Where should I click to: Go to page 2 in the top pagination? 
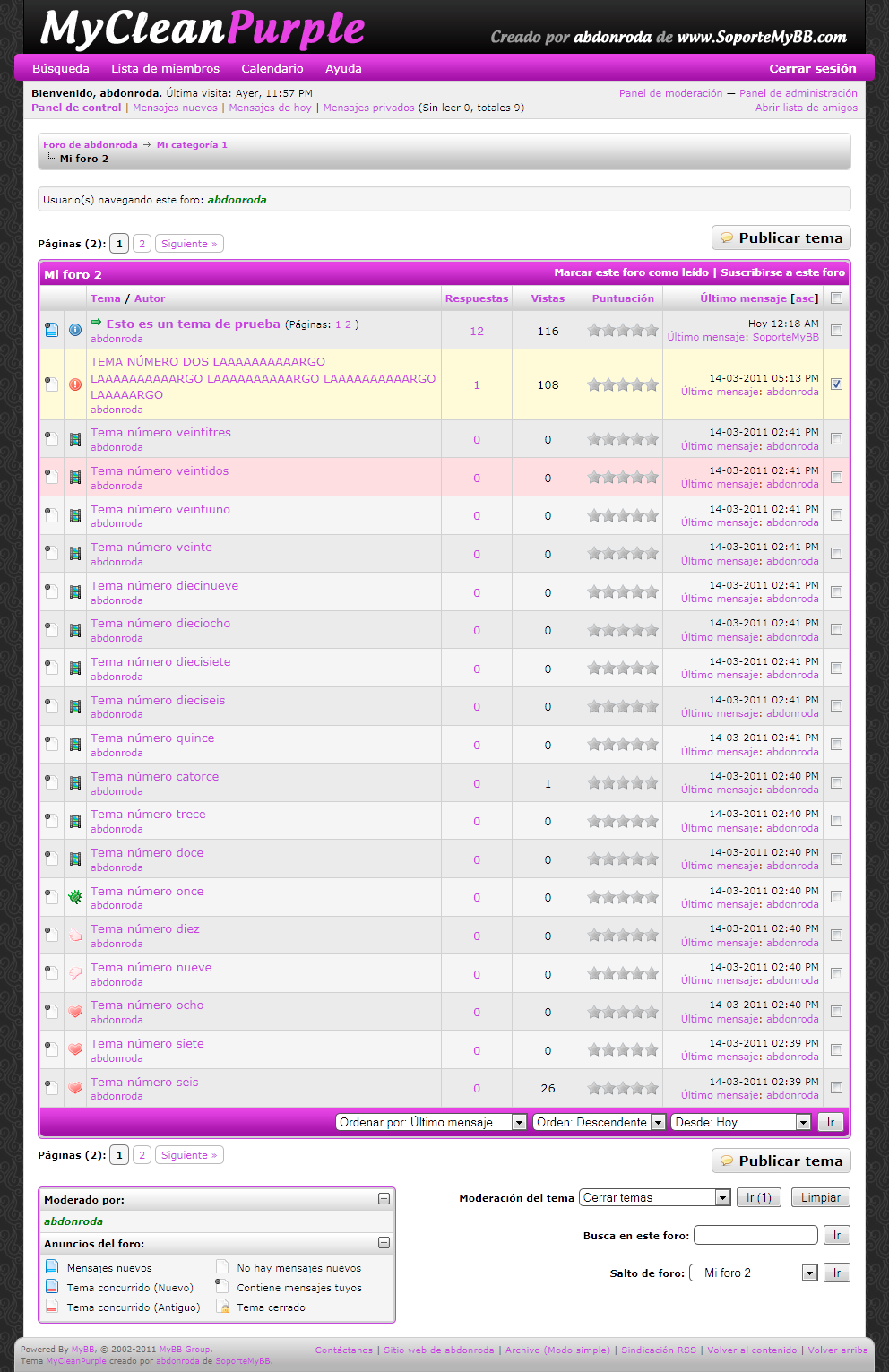click(142, 244)
